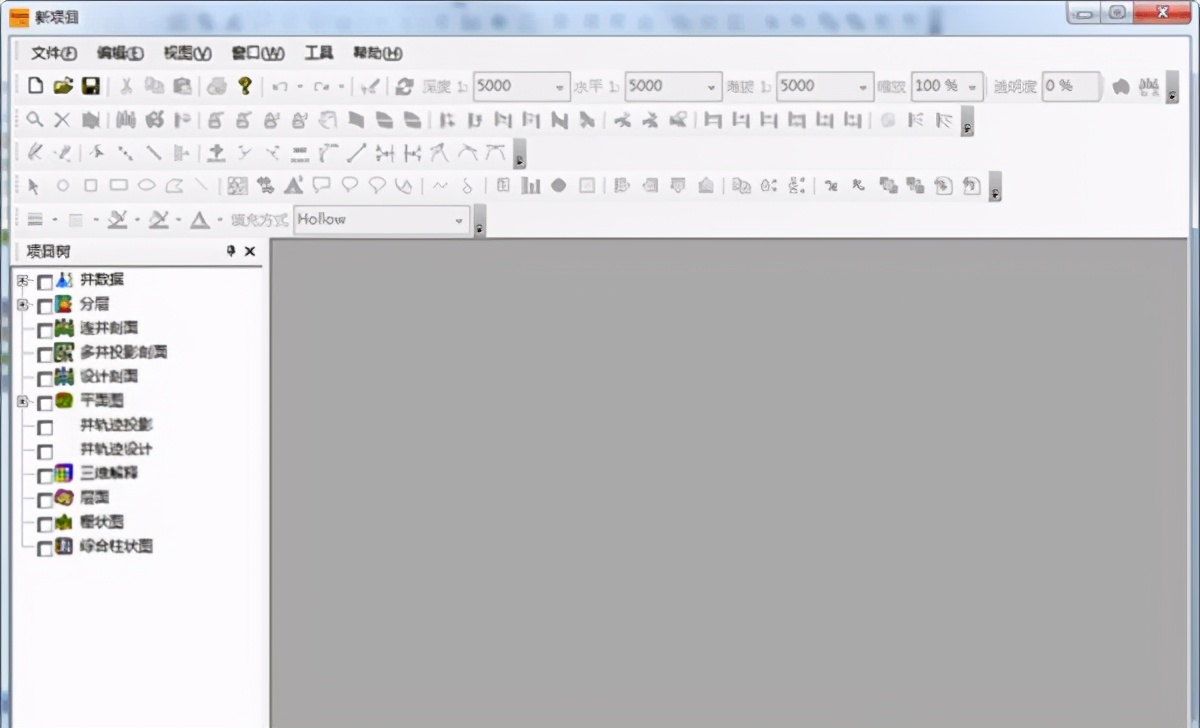The width and height of the screenshot is (1200, 728).
Task: Pin the 项目树 panel with pushpin icon
Action: (x=231, y=252)
